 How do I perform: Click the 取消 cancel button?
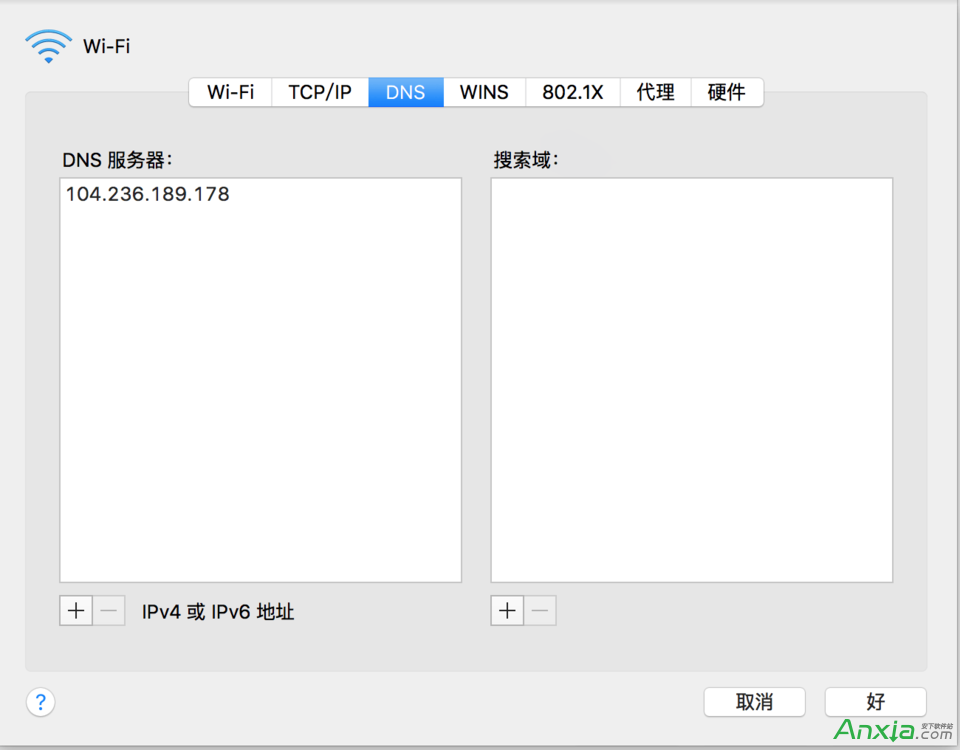click(x=754, y=702)
